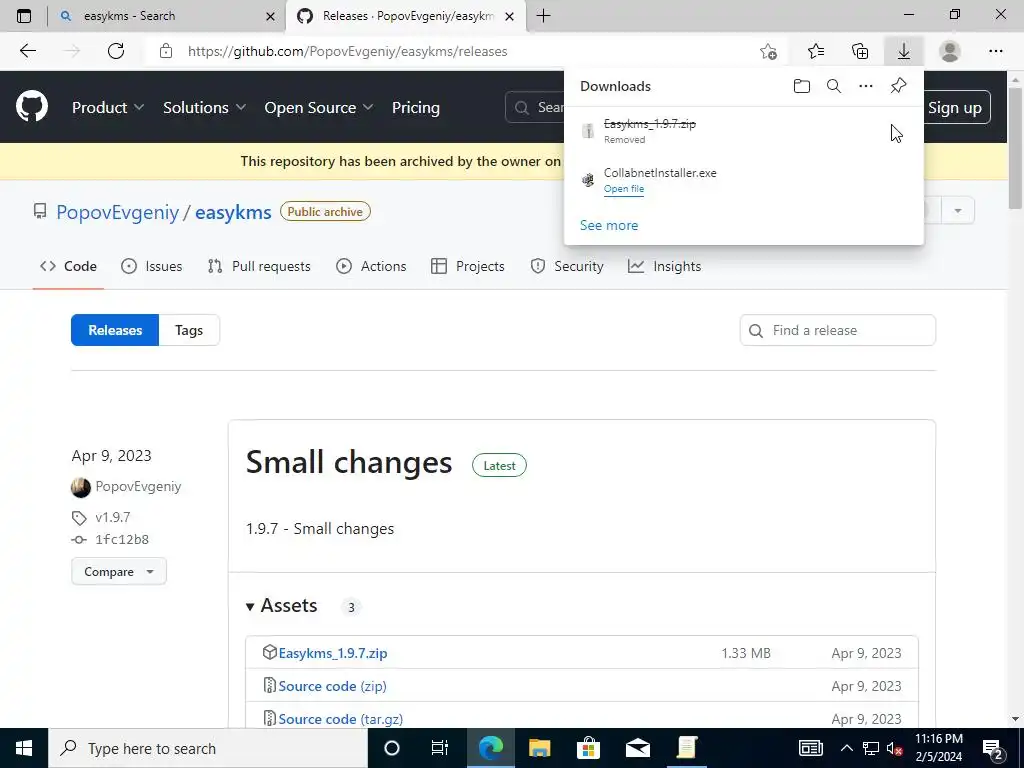Click the taskbar search box
Image resolution: width=1024 pixels, height=768 pixels.
coord(208,748)
